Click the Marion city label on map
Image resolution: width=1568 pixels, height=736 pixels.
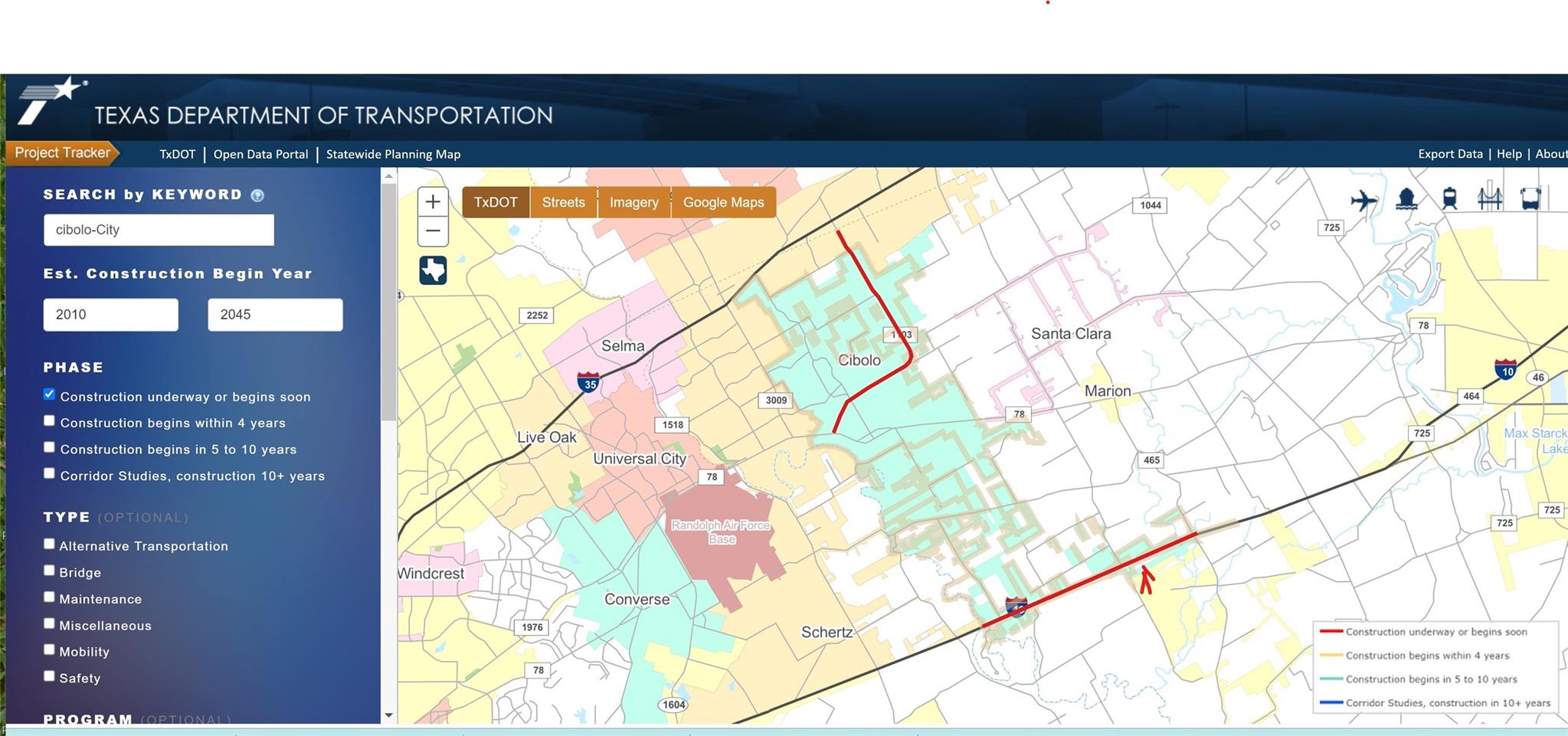point(1108,391)
